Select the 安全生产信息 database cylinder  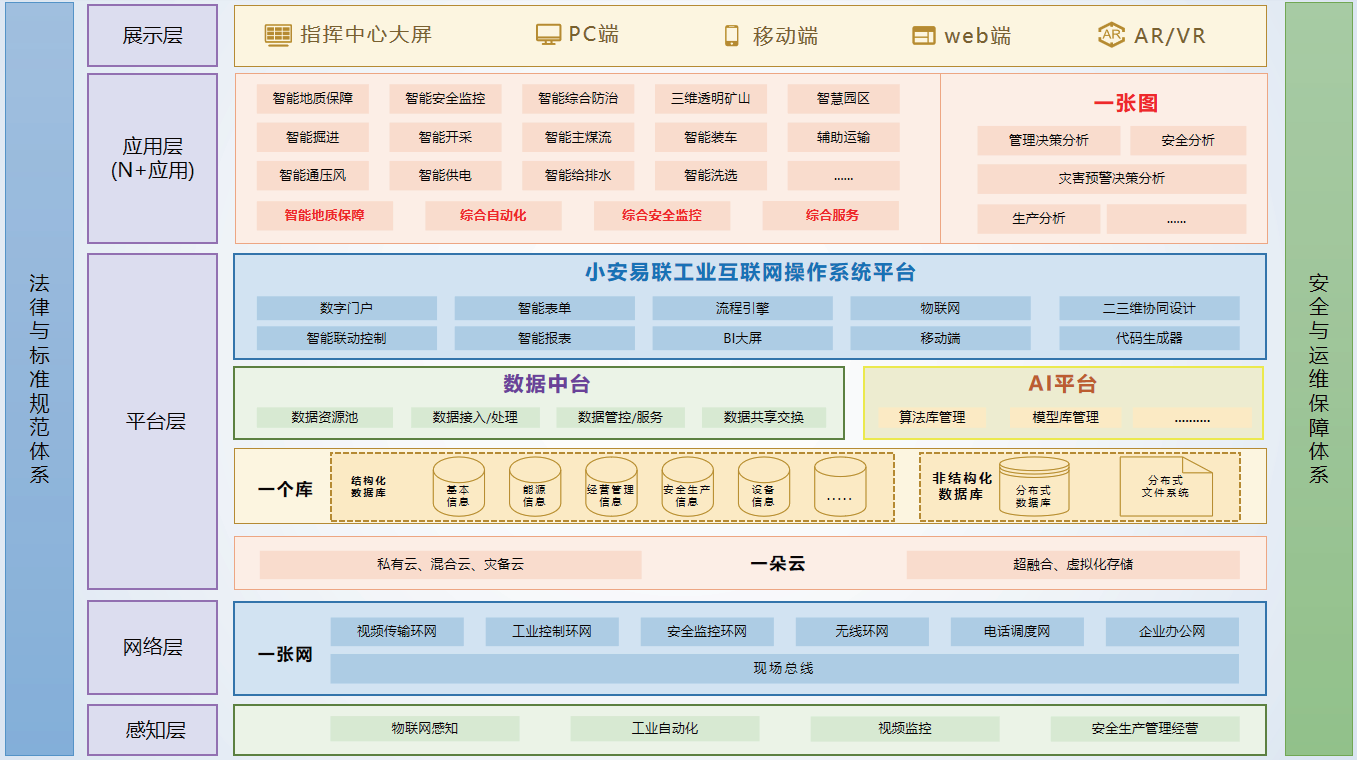687,486
